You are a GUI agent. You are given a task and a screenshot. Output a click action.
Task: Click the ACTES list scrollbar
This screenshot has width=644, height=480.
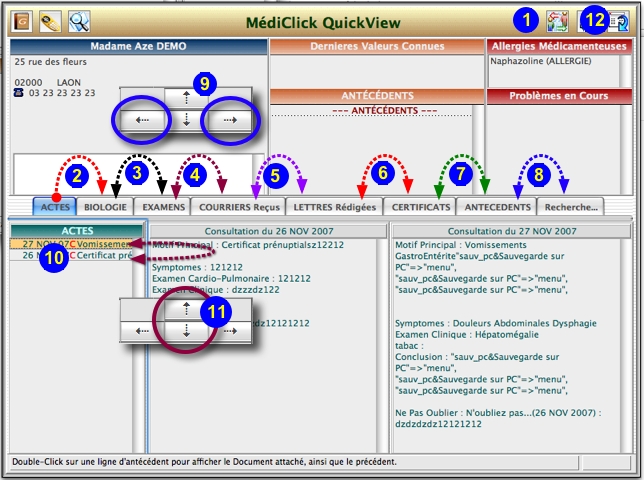coord(138,346)
